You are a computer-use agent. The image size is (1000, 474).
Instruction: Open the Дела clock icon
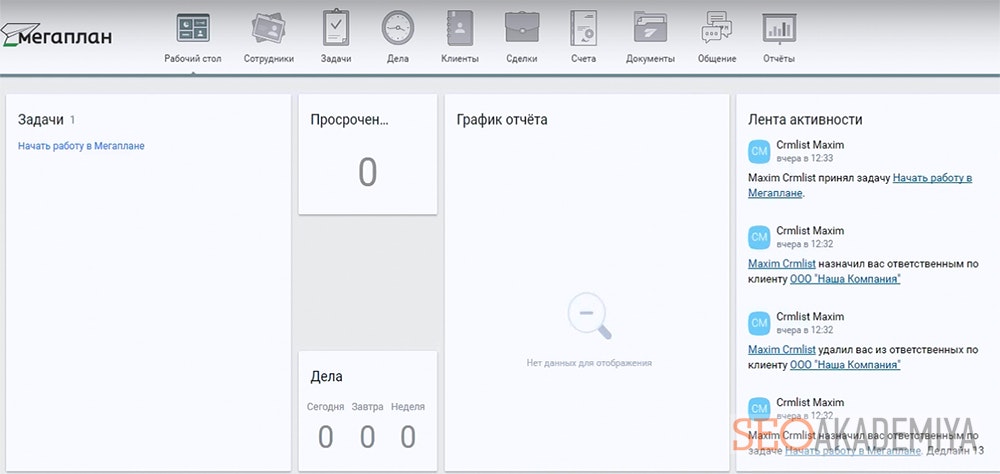pos(397,28)
